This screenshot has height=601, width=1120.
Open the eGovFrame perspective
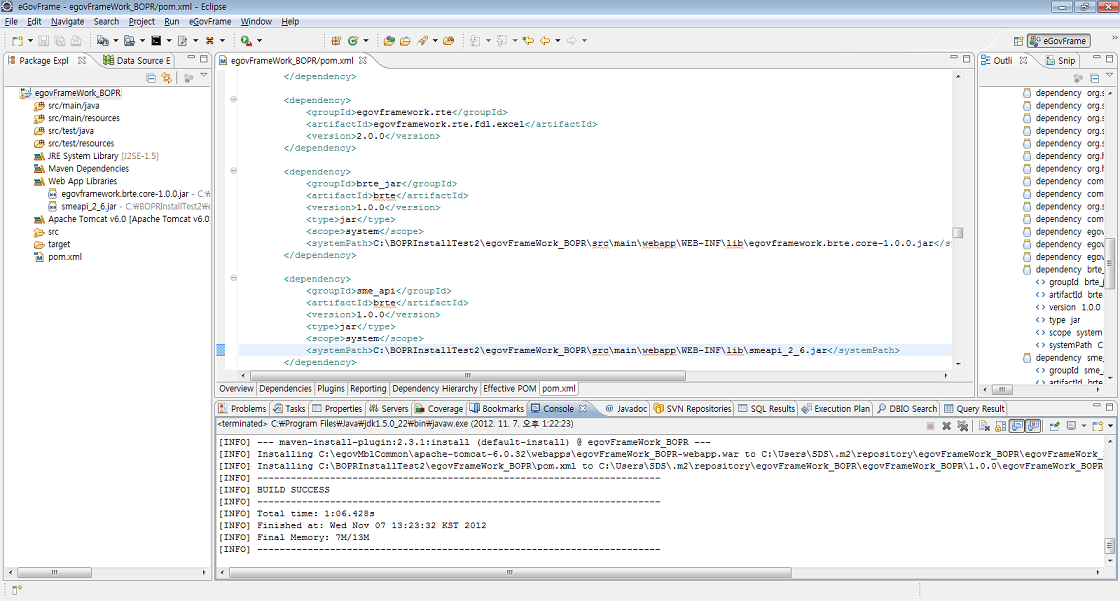pos(1058,41)
